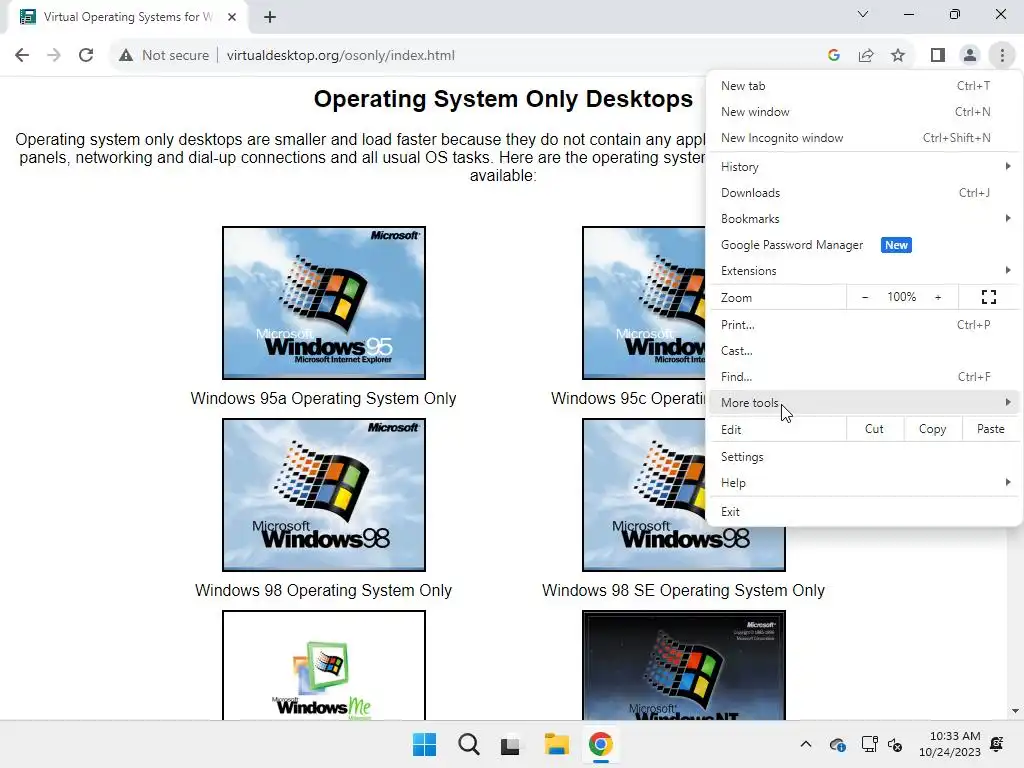Click the Chrome icon on taskbar
Image resolution: width=1024 pixels, height=768 pixels.
pyautogui.click(x=600, y=744)
